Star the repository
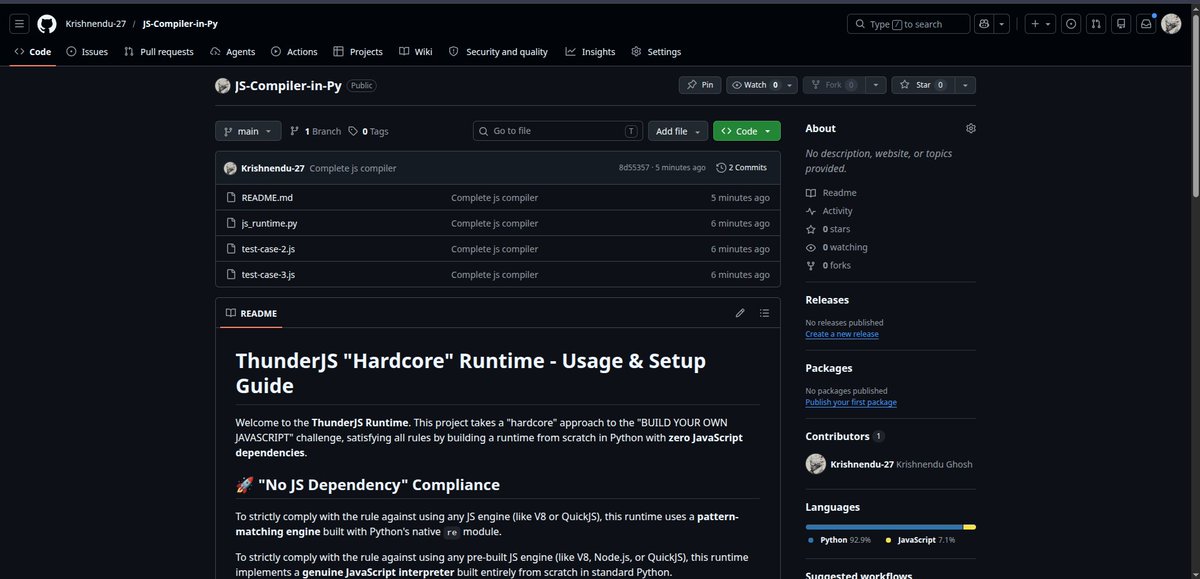 coord(922,85)
